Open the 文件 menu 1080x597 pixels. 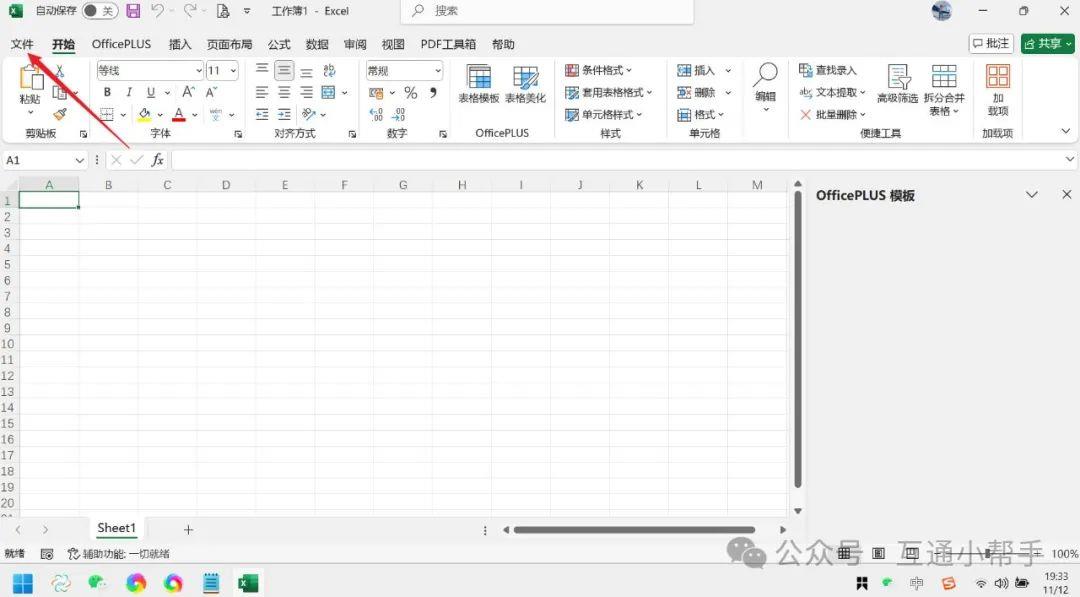pyautogui.click(x=22, y=44)
